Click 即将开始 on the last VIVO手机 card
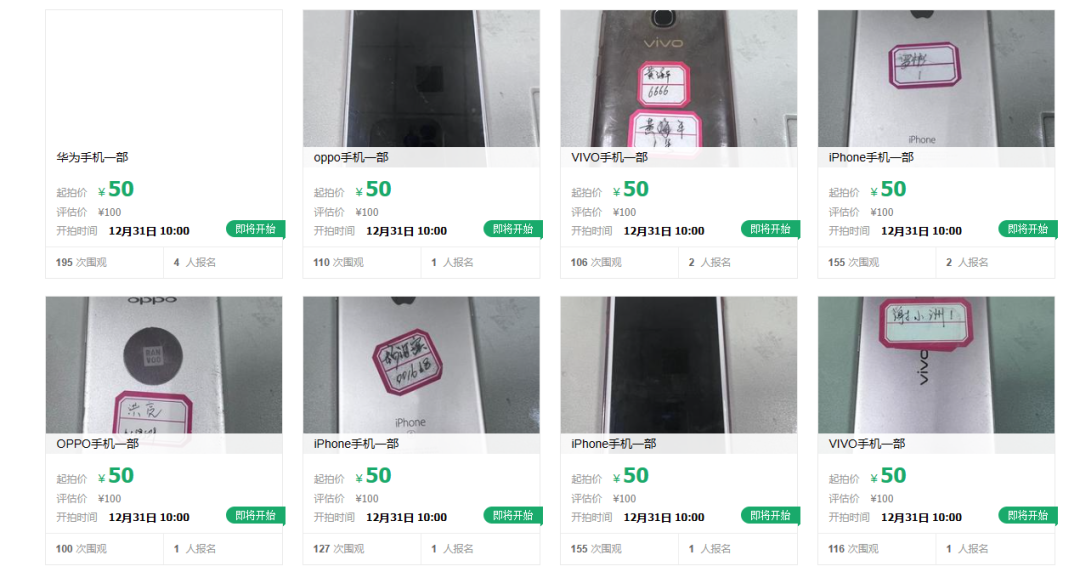The width and height of the screenshot is (1080, 572). (1028, 515)
